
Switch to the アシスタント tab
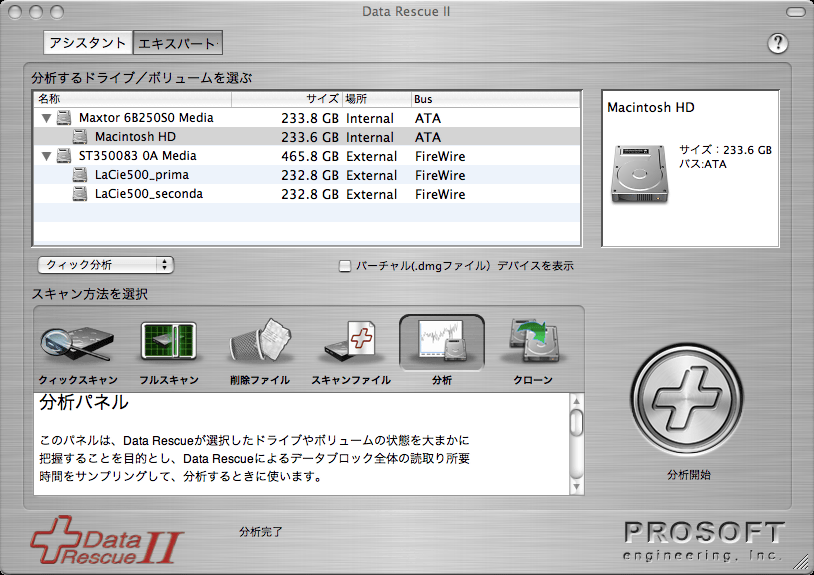88,43
